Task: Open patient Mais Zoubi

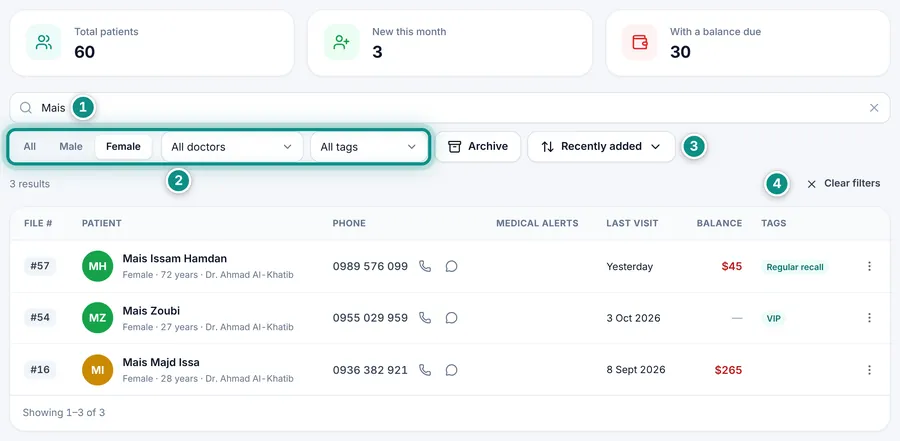Action: pos(151,311)
